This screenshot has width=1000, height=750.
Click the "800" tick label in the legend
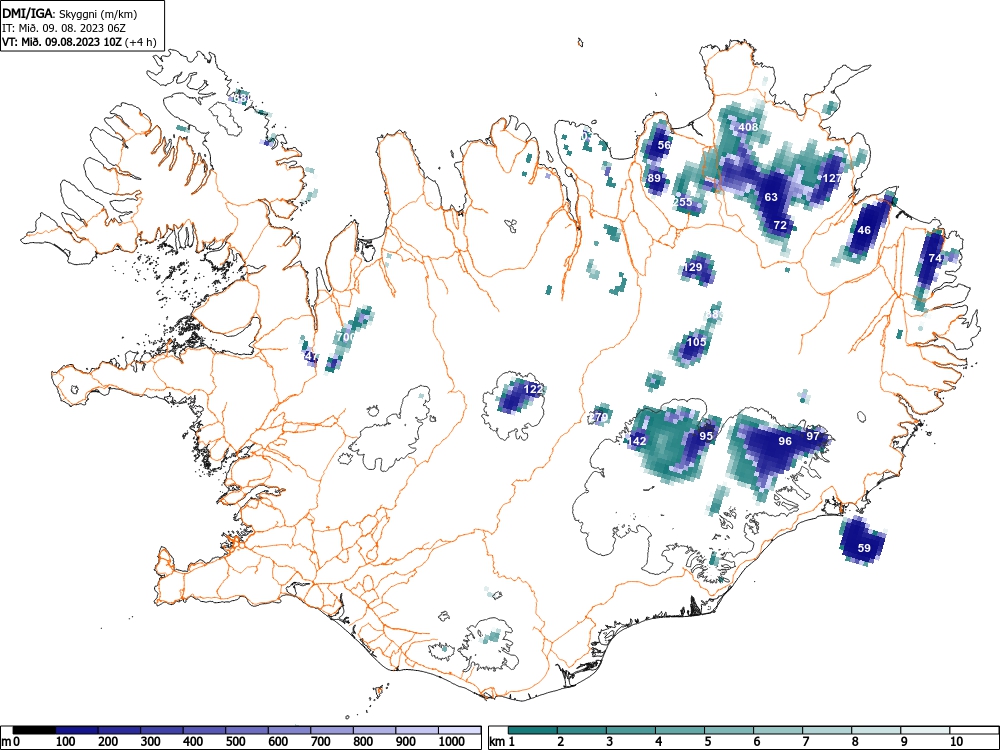pyautogui.click(x=363, y=742)
